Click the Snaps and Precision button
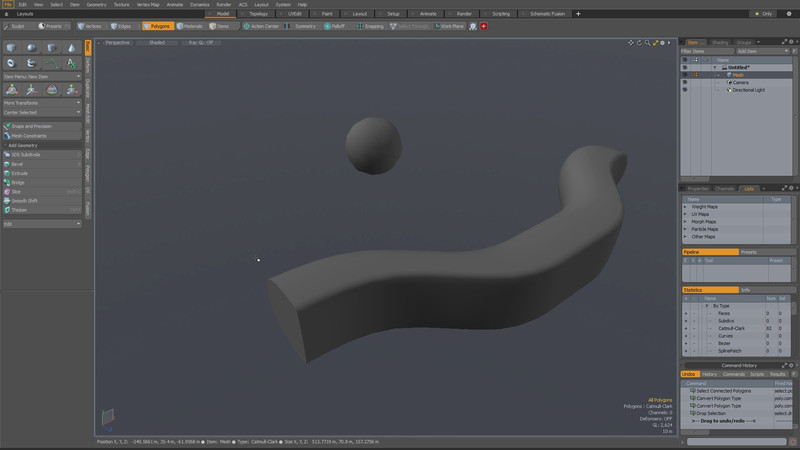 (x=42, y=126)
